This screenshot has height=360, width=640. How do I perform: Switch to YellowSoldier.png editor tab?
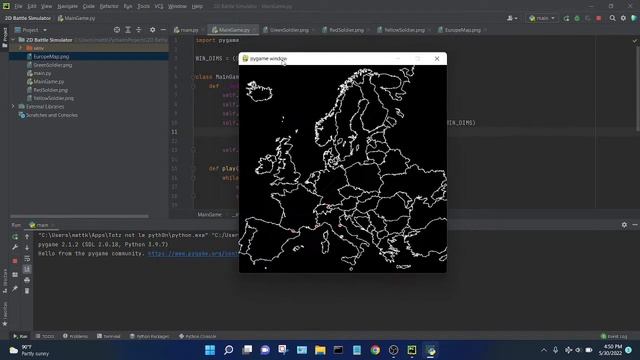point(404,30)
